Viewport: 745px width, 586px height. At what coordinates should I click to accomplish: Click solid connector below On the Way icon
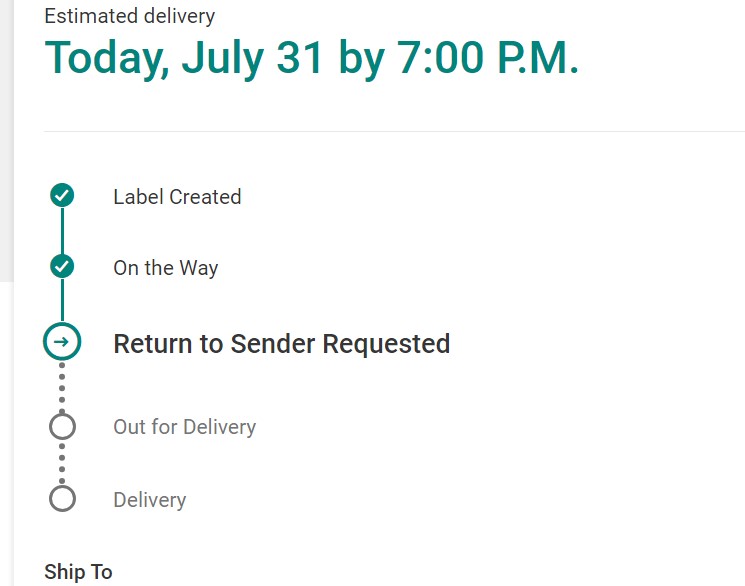[x=62, y=300]
